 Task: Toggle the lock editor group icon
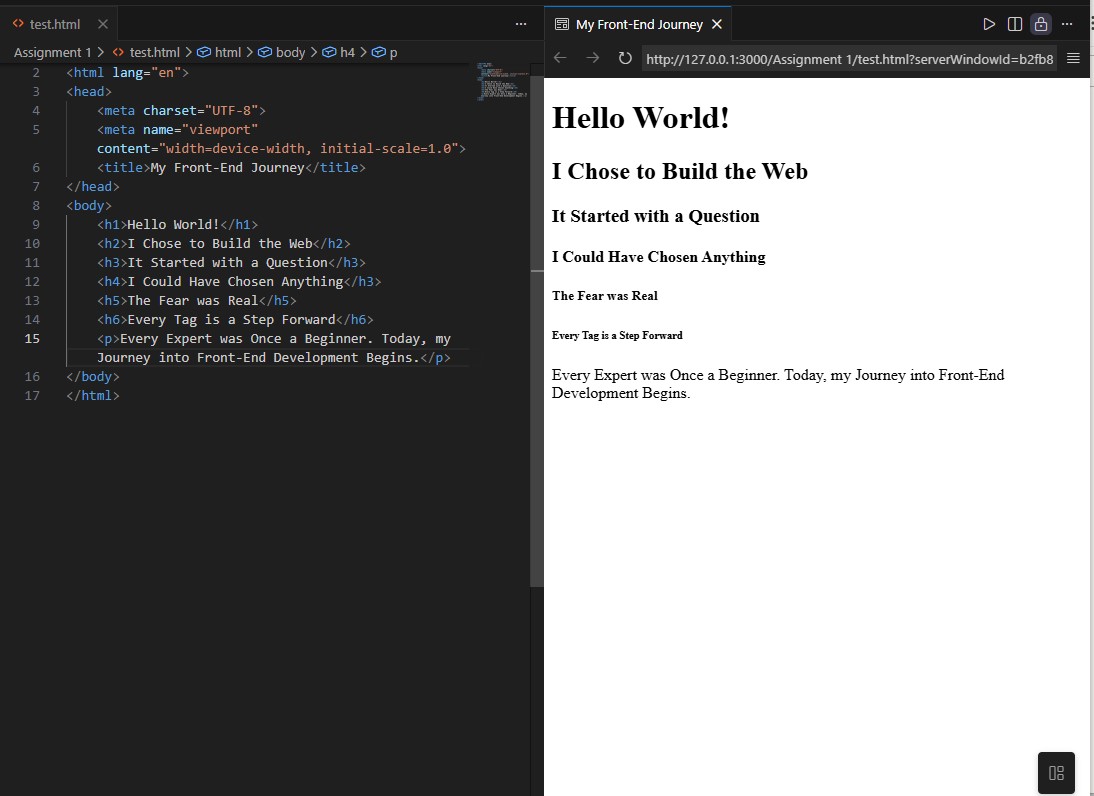point(1041,24)
